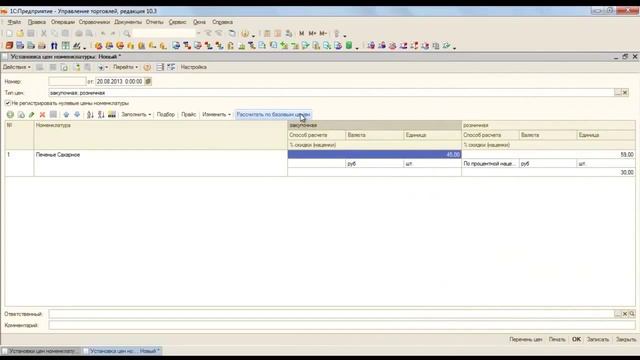
Task: Open the Перейти dropdown menu
Action: (x=125, y=67)
